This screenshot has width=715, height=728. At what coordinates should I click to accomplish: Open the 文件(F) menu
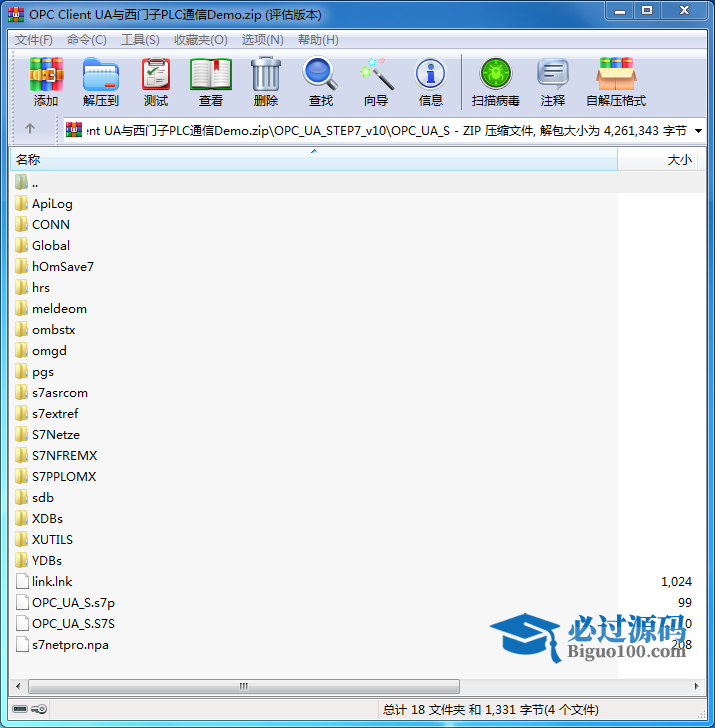(x=33, y=40)
